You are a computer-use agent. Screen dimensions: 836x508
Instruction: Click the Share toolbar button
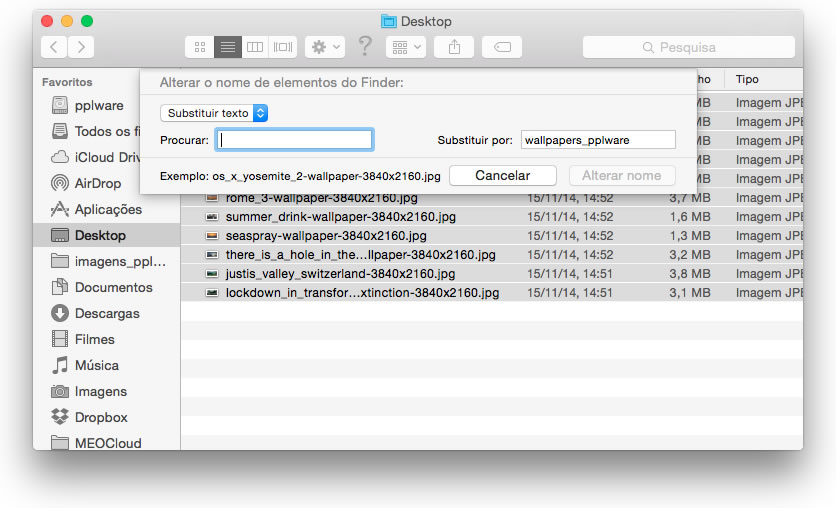pos(454,47)
